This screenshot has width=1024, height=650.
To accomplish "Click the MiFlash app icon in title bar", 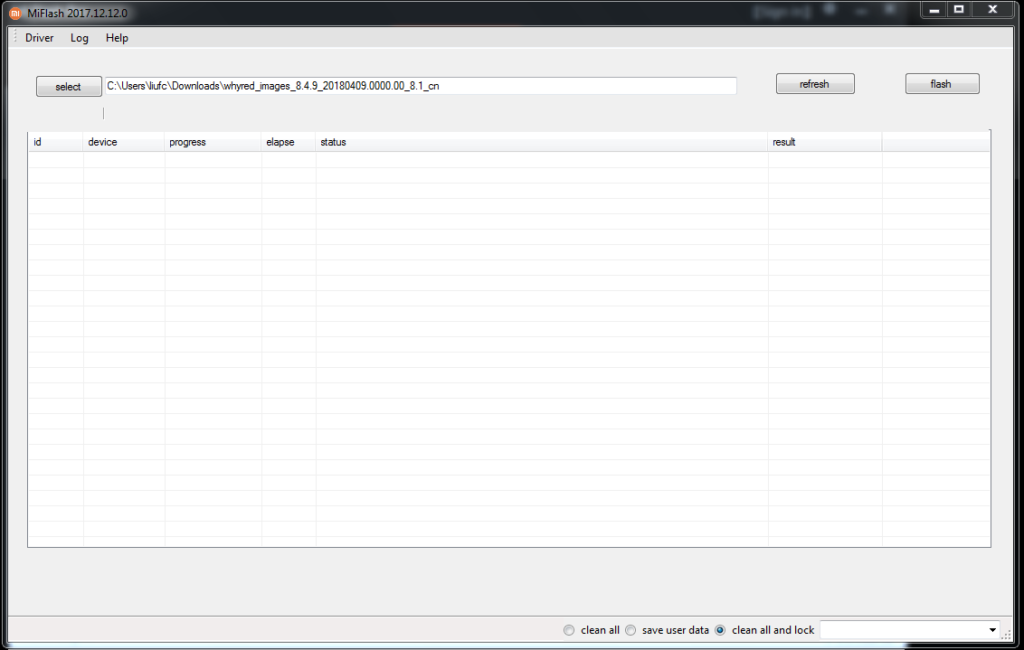I will [x=15, y=13].
